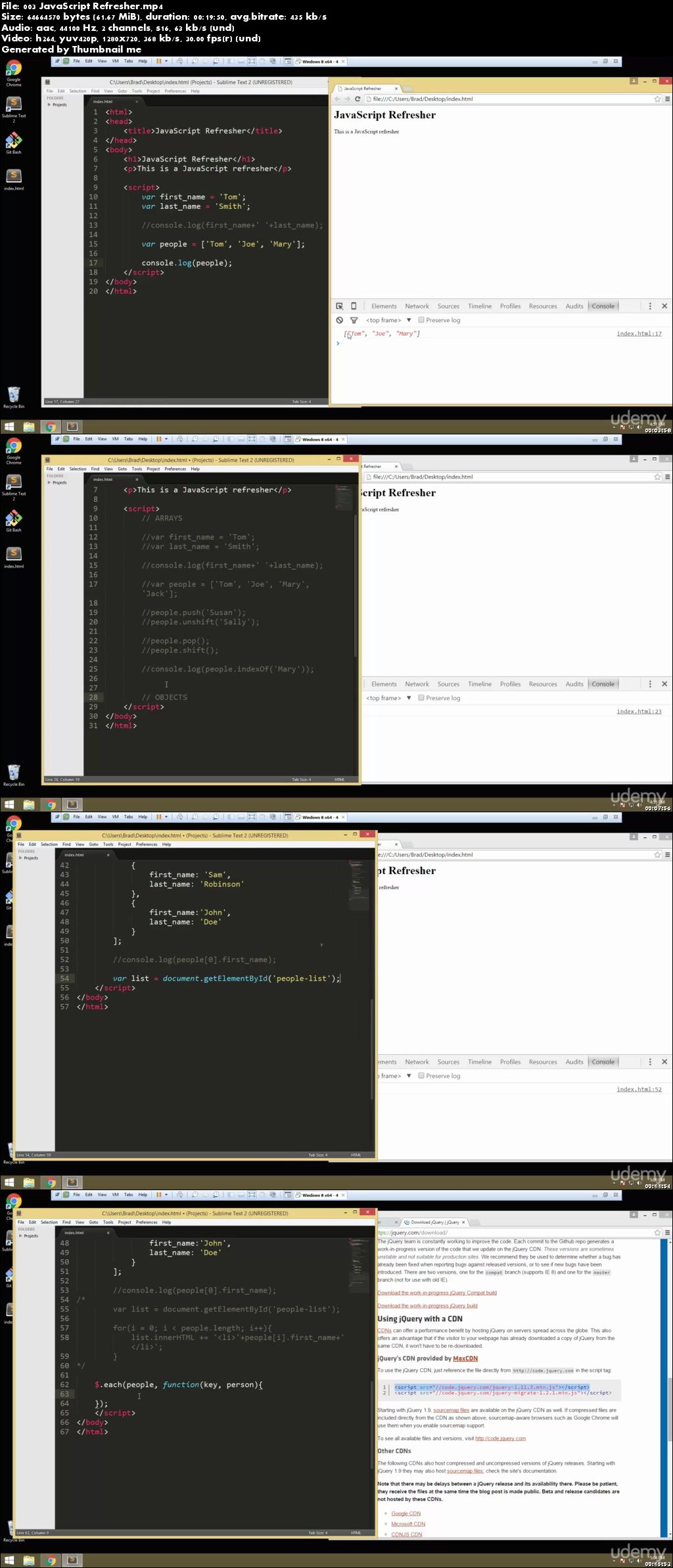Open top frame dropdown in second frame's console
The width and height of the screenshot is (673, 1568).
tap(388, 698)
